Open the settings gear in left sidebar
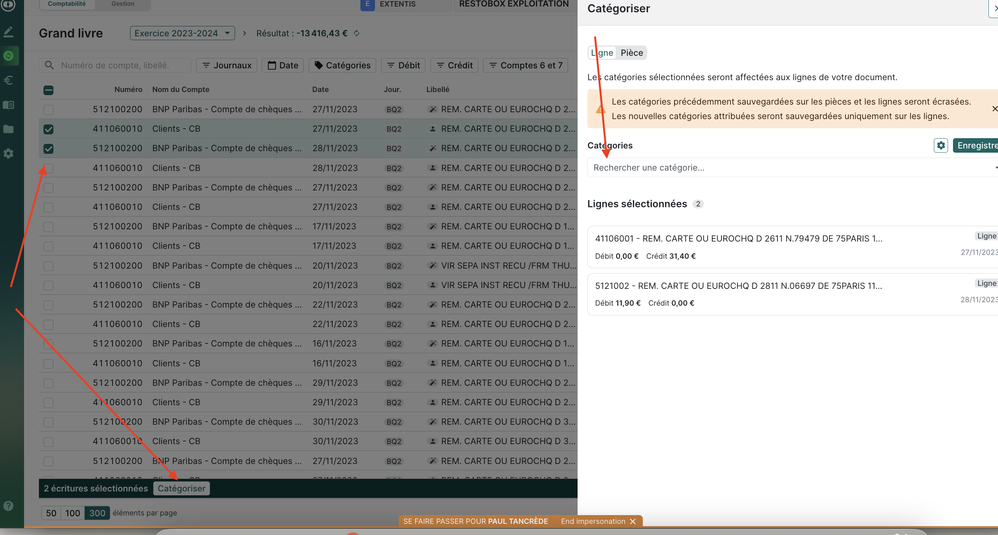The height and width of the screenshot is (535, 998). coord(9,153)
